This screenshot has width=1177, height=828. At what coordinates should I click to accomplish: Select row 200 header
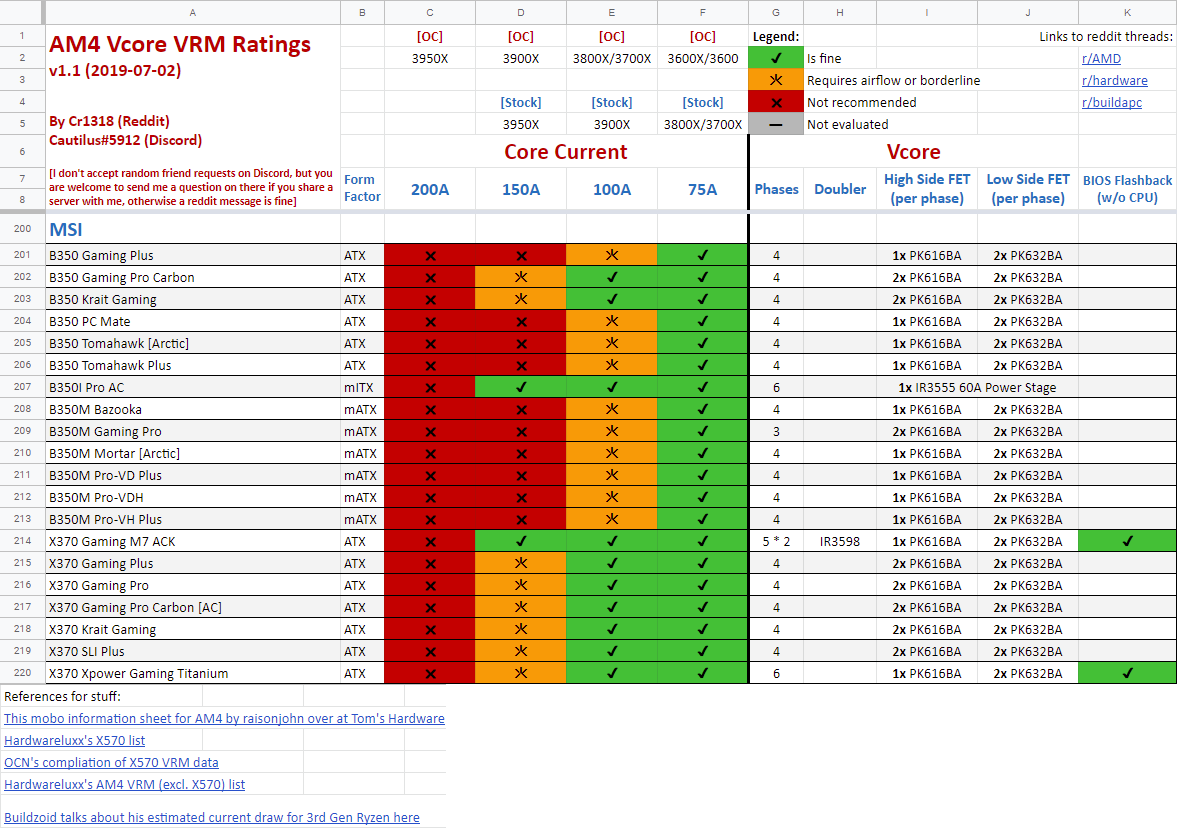[x=22, y=229]
